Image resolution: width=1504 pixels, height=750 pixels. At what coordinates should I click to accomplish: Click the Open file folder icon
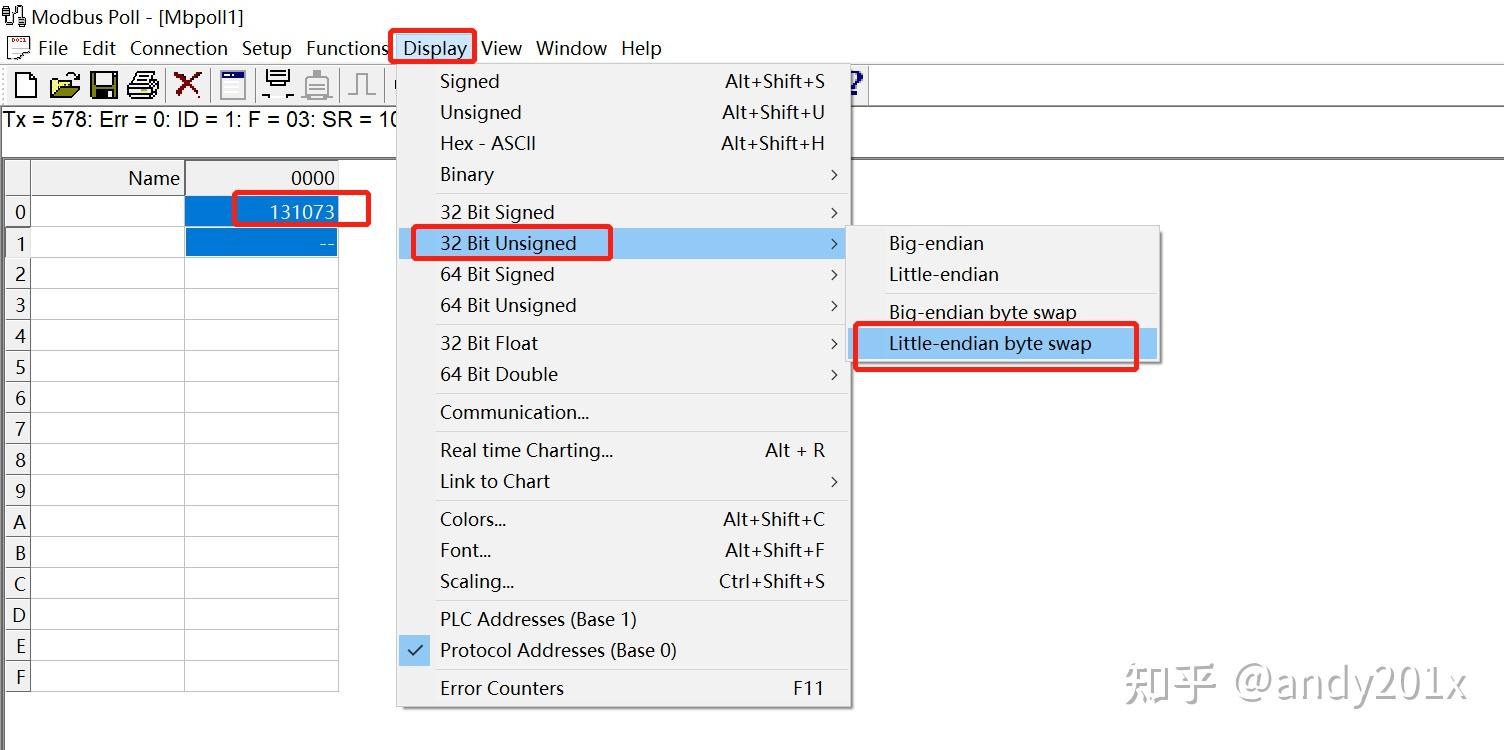pyautogui.click(x=65, y=85)
